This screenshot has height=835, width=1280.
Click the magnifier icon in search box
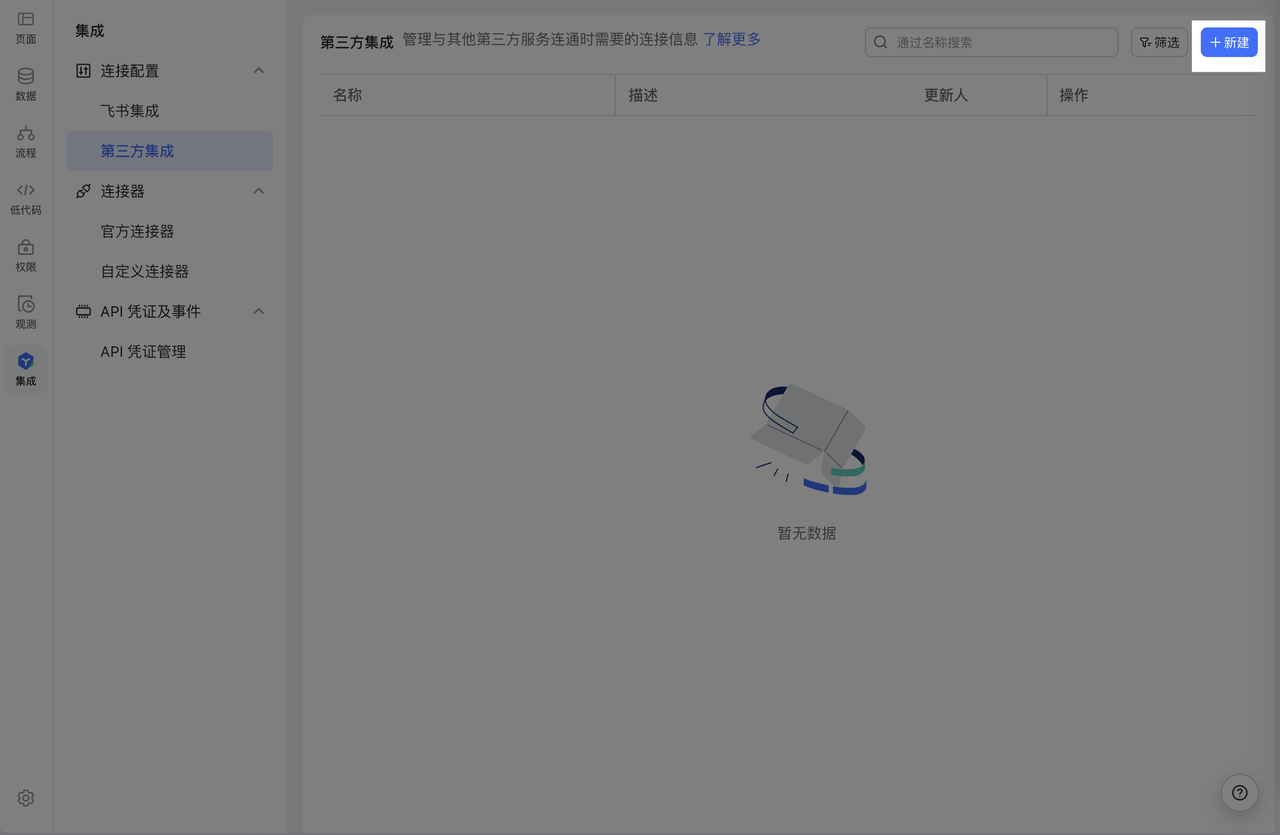coord(881,42)
